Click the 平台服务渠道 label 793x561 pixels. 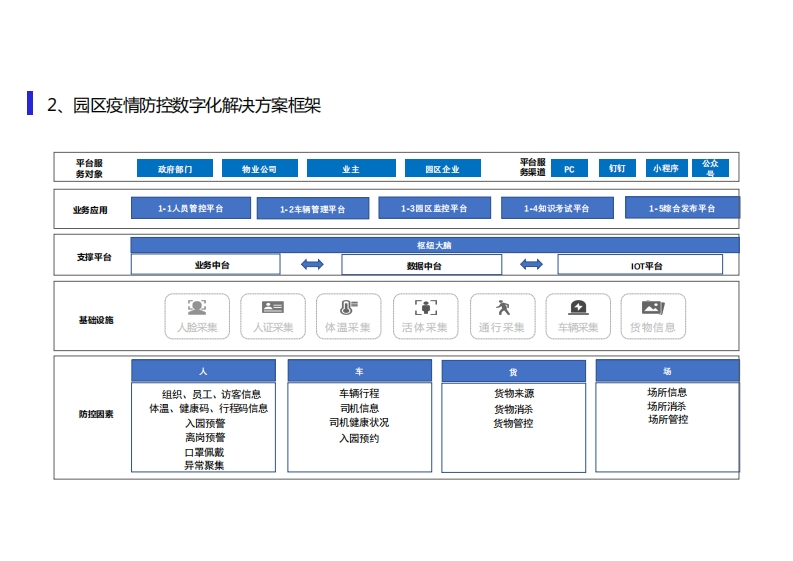pos(533,167)
